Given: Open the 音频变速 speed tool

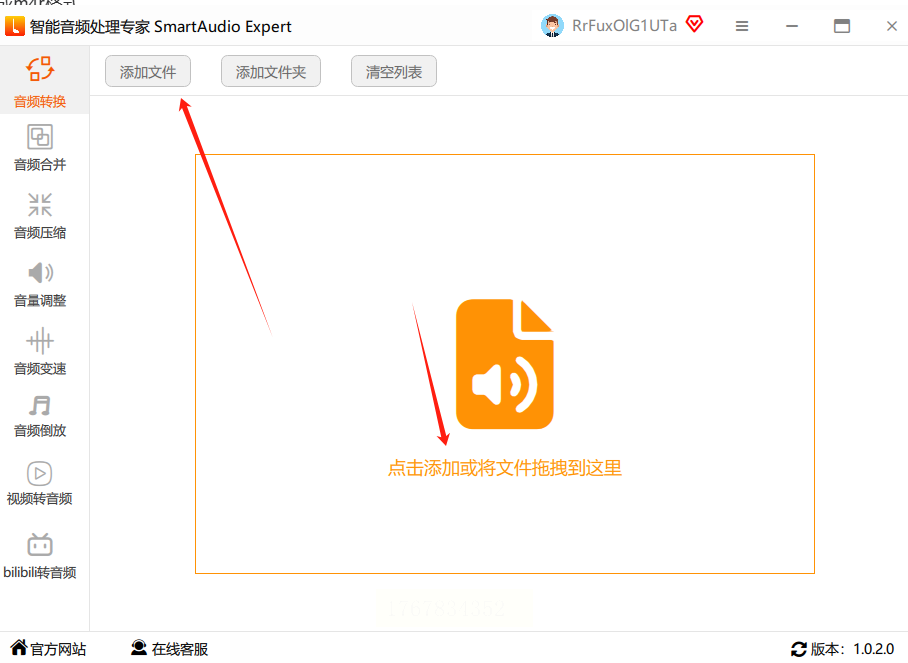Looking at the screenshot, I should [40, 352].
